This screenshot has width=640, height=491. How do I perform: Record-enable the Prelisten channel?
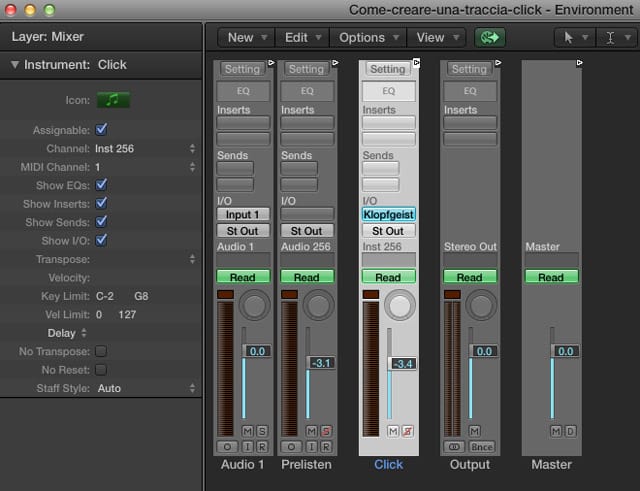326,447
